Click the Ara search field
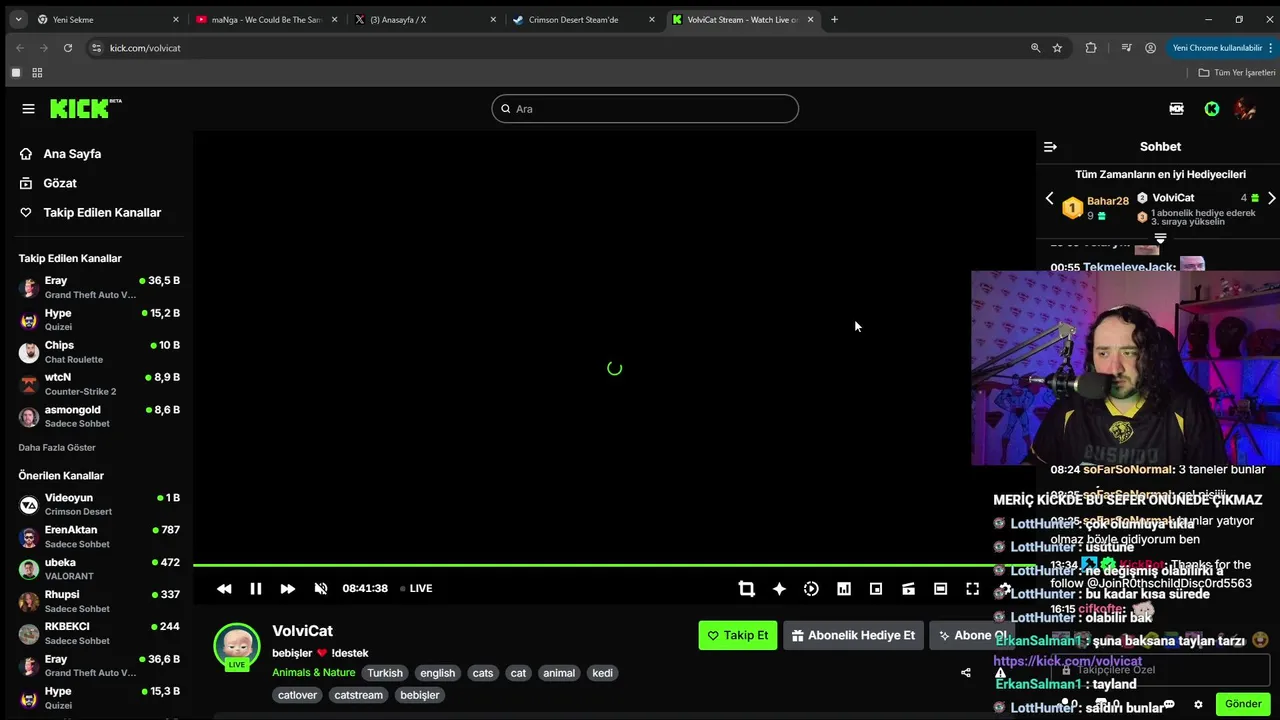 pos(645,109)
